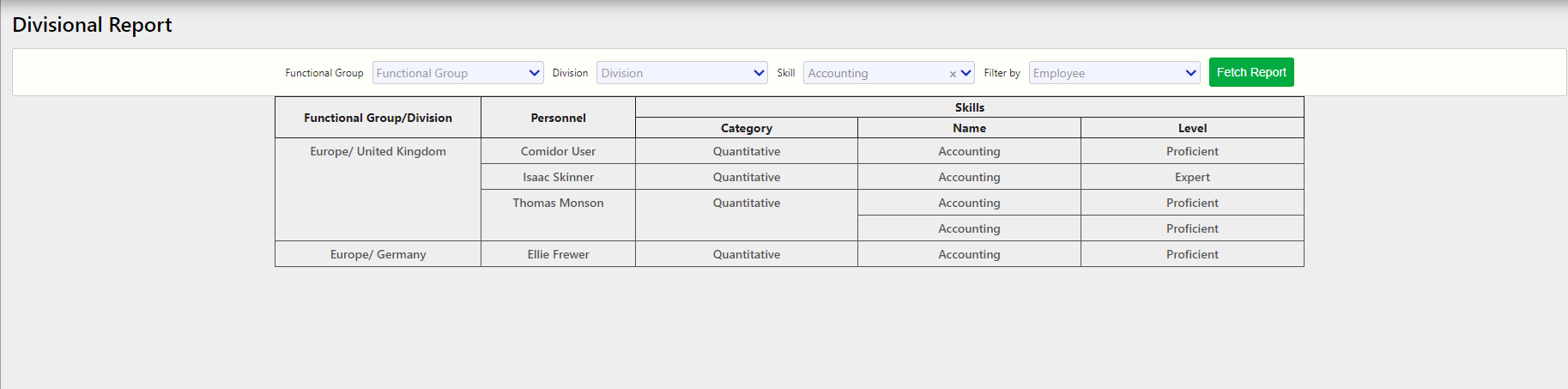Click on Comidor User personnel entry
The width and height of the screenshot is (1568, 389).
(558, 151)
